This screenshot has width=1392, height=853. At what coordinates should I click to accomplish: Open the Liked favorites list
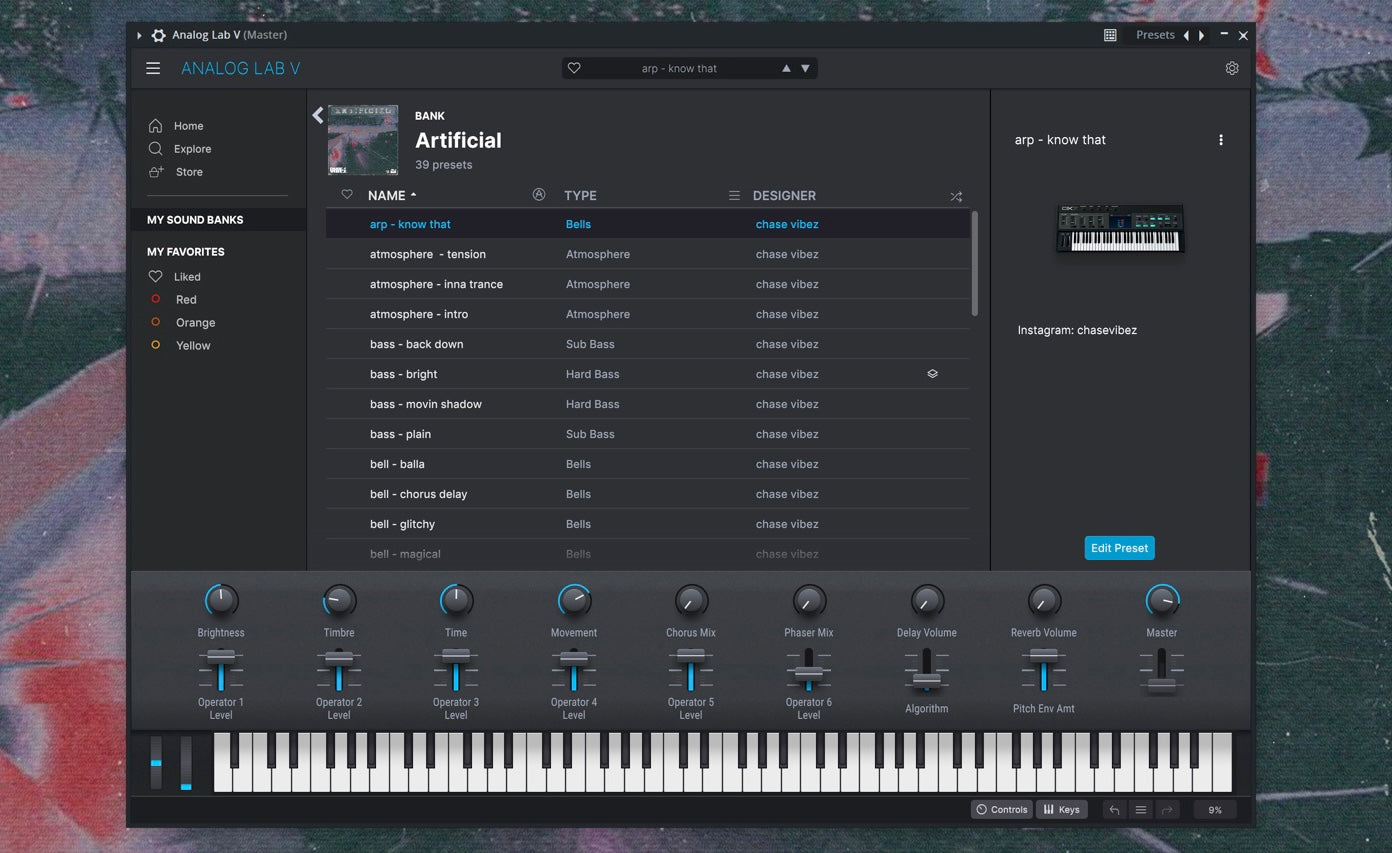[175, 277]
